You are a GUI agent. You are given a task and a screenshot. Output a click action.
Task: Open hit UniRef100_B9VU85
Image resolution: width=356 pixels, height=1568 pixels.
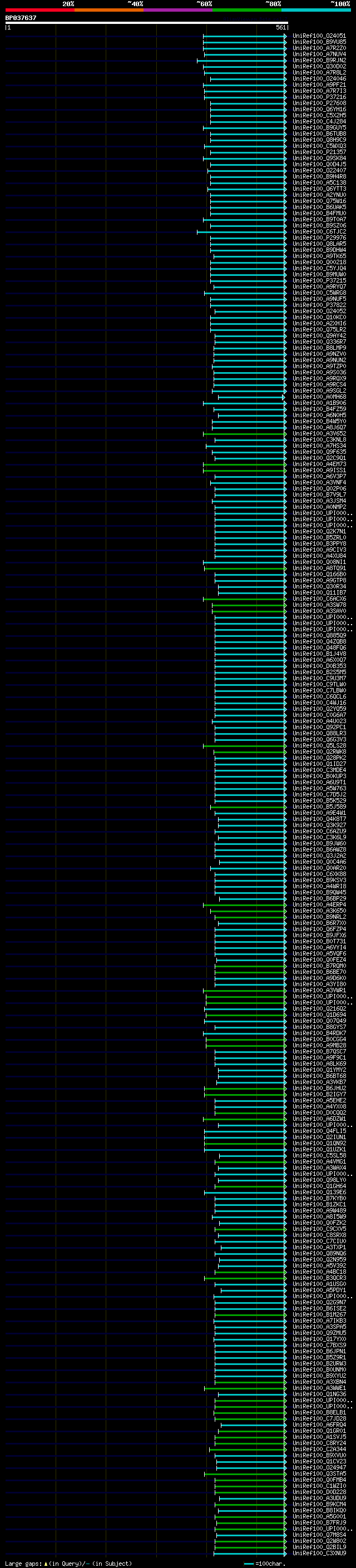(319, 42)
